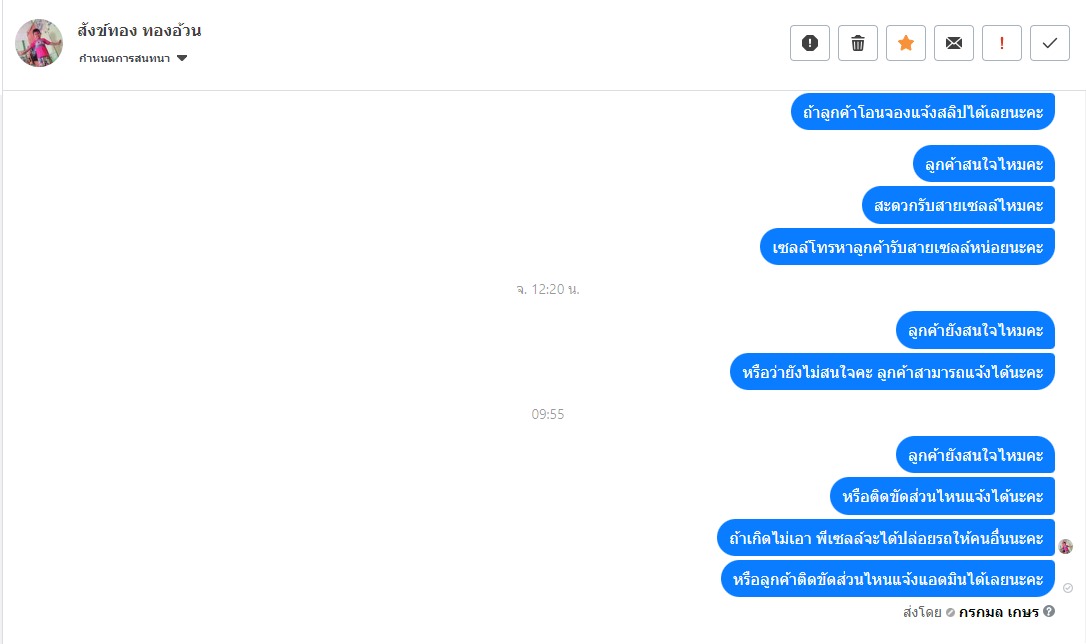Delete conversation using the trash icon

pyautogui.click(x=857, y=43)
